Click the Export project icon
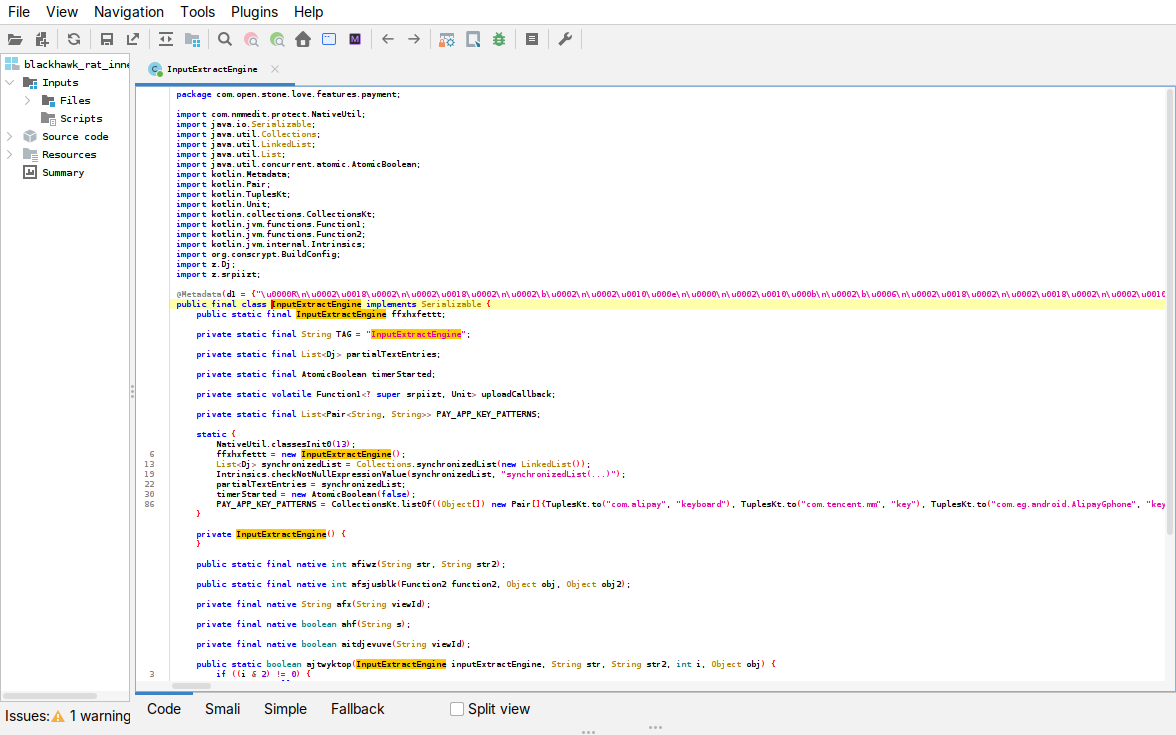 tap(133, 40)
